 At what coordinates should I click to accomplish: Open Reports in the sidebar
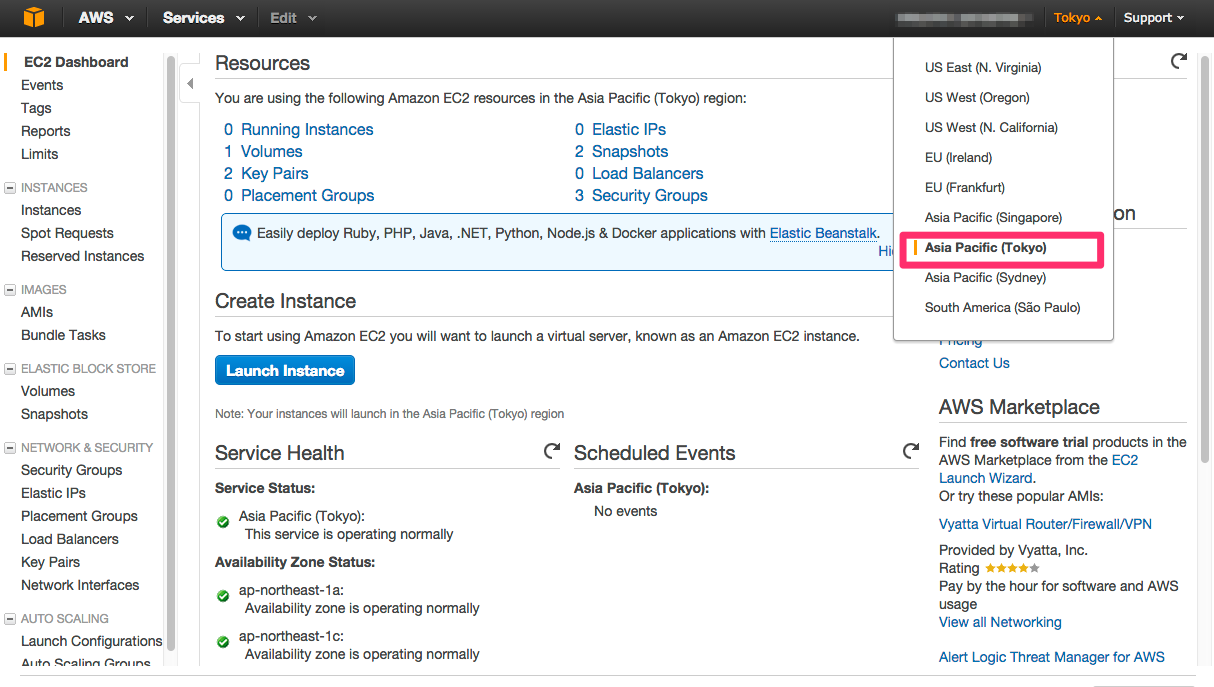coord(46,131)
